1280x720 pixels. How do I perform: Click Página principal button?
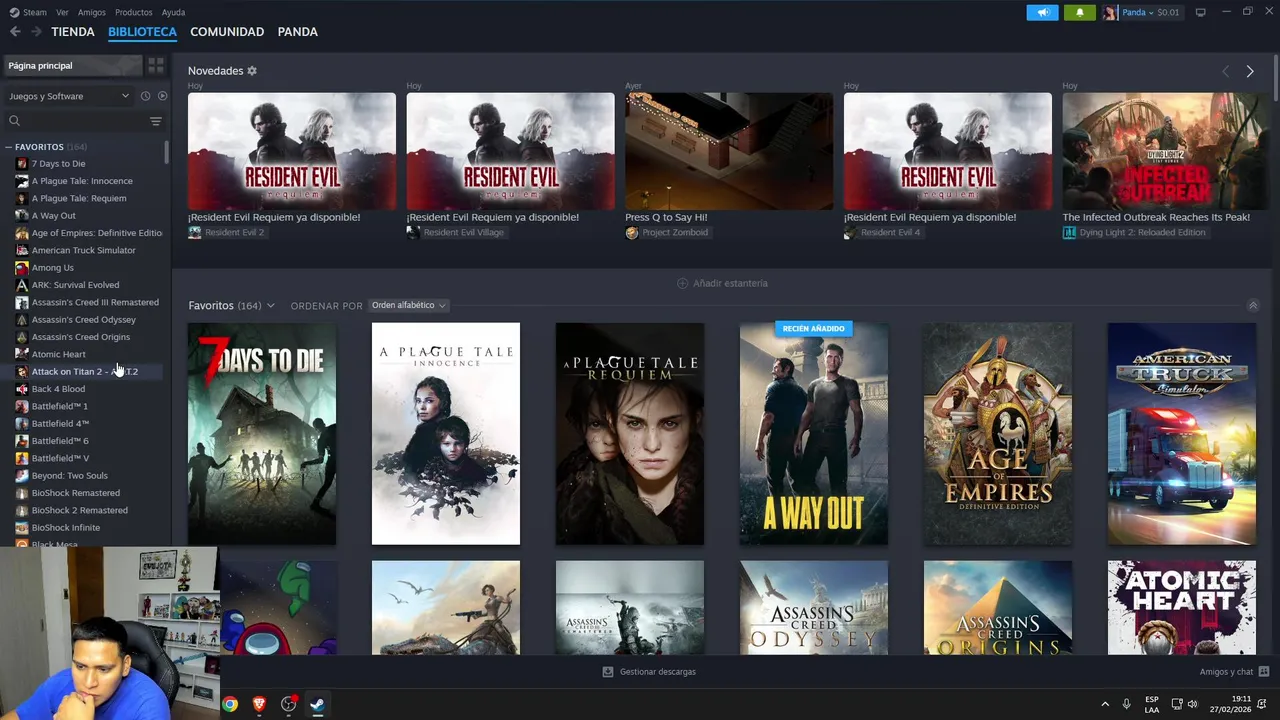click(x=72, y=66)
